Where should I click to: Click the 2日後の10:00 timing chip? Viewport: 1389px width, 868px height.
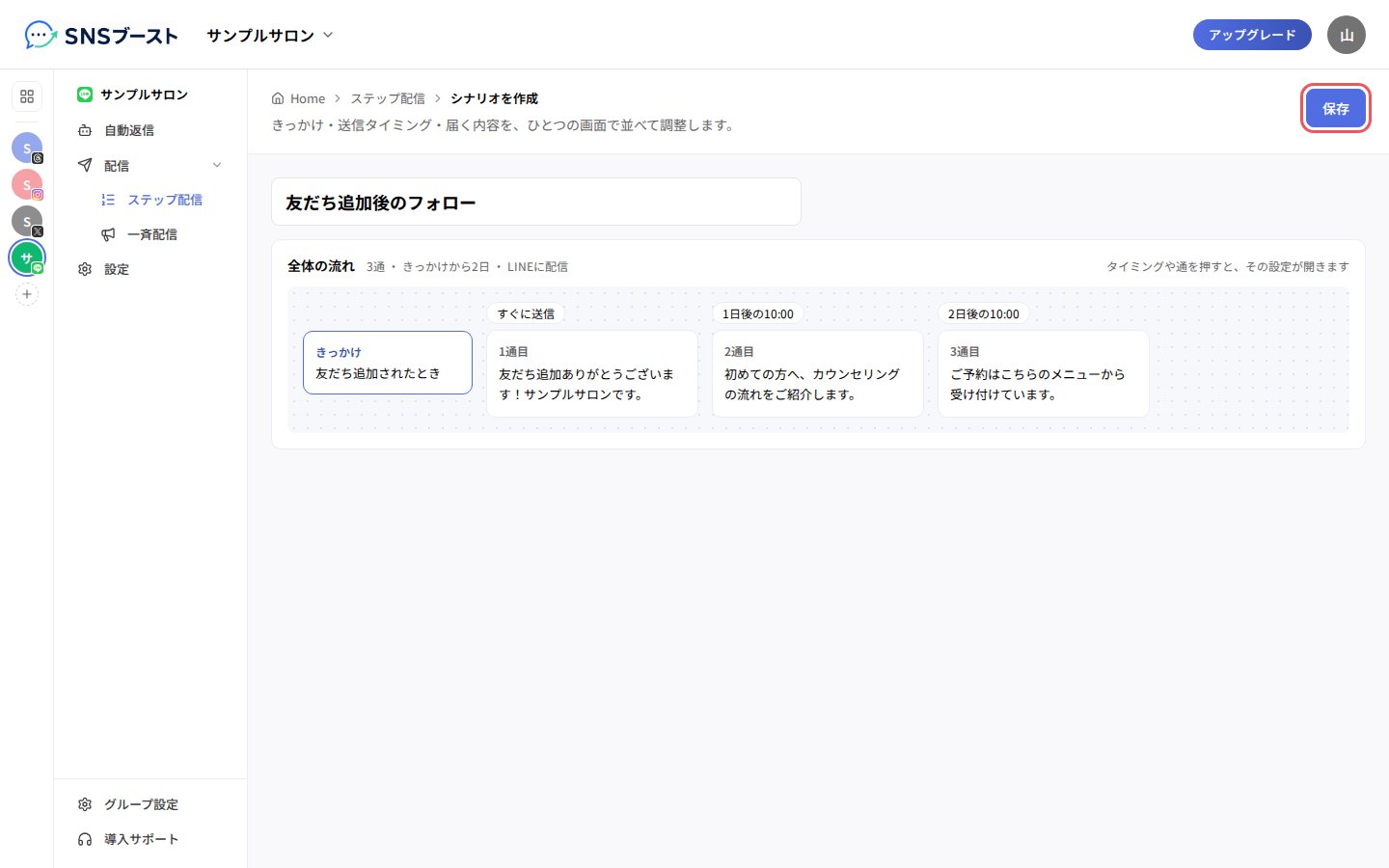984,313
